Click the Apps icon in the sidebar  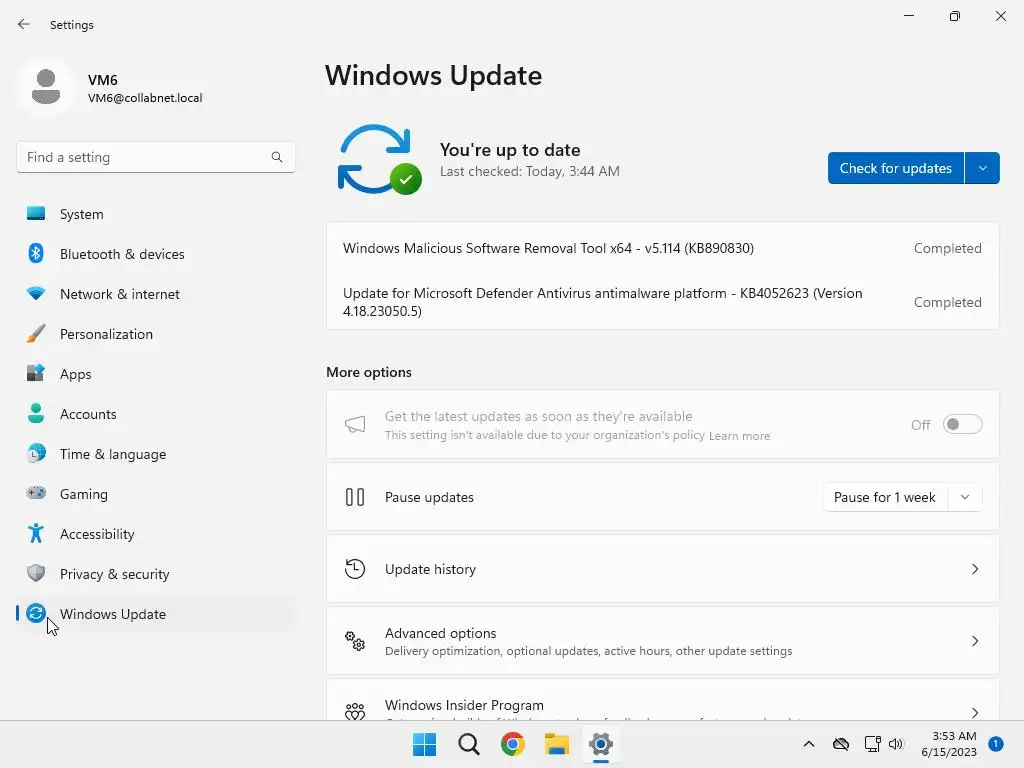click(36, 374)
